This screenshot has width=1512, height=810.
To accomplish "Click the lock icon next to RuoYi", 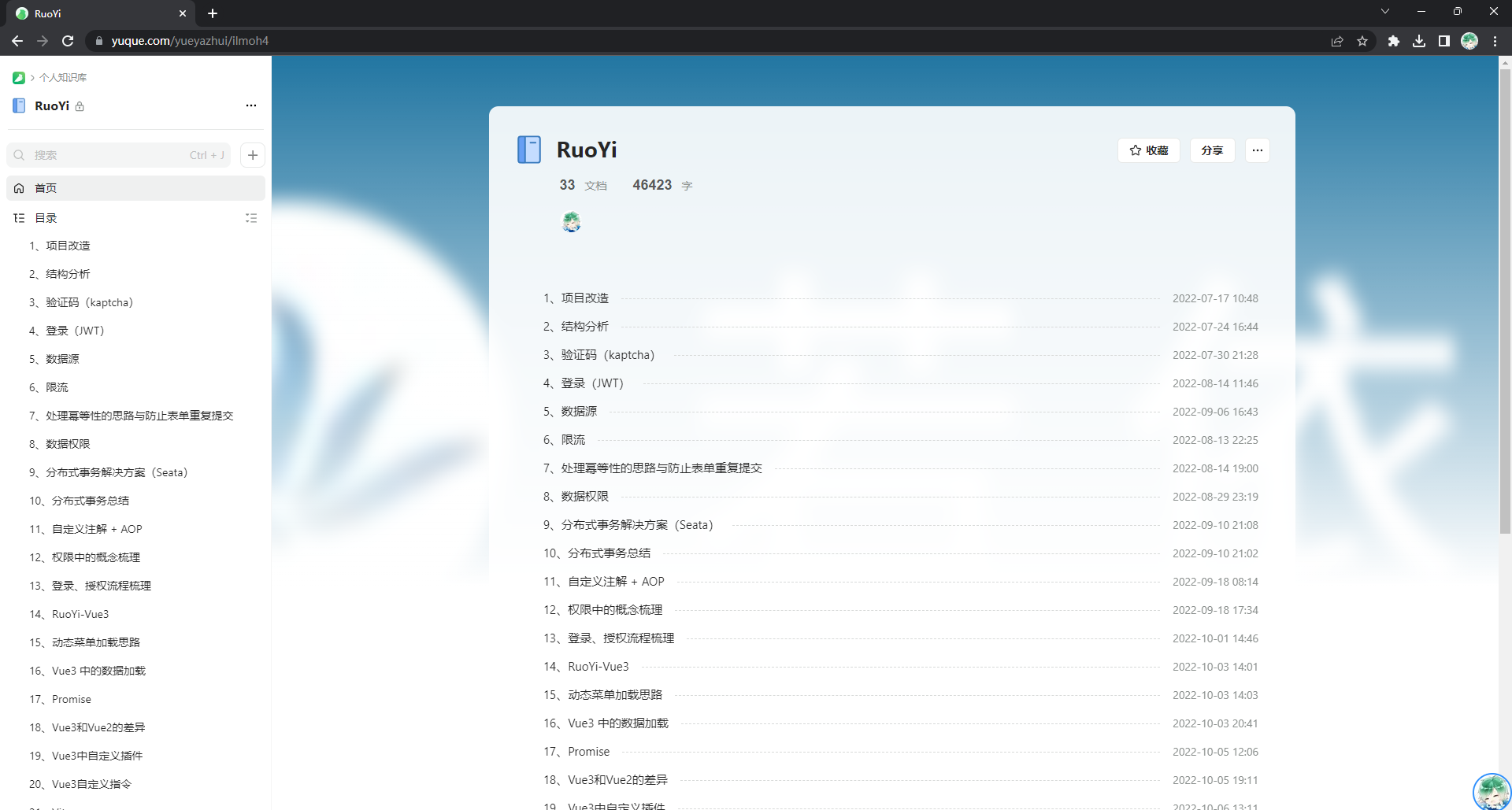I will (x=80, y=106).
